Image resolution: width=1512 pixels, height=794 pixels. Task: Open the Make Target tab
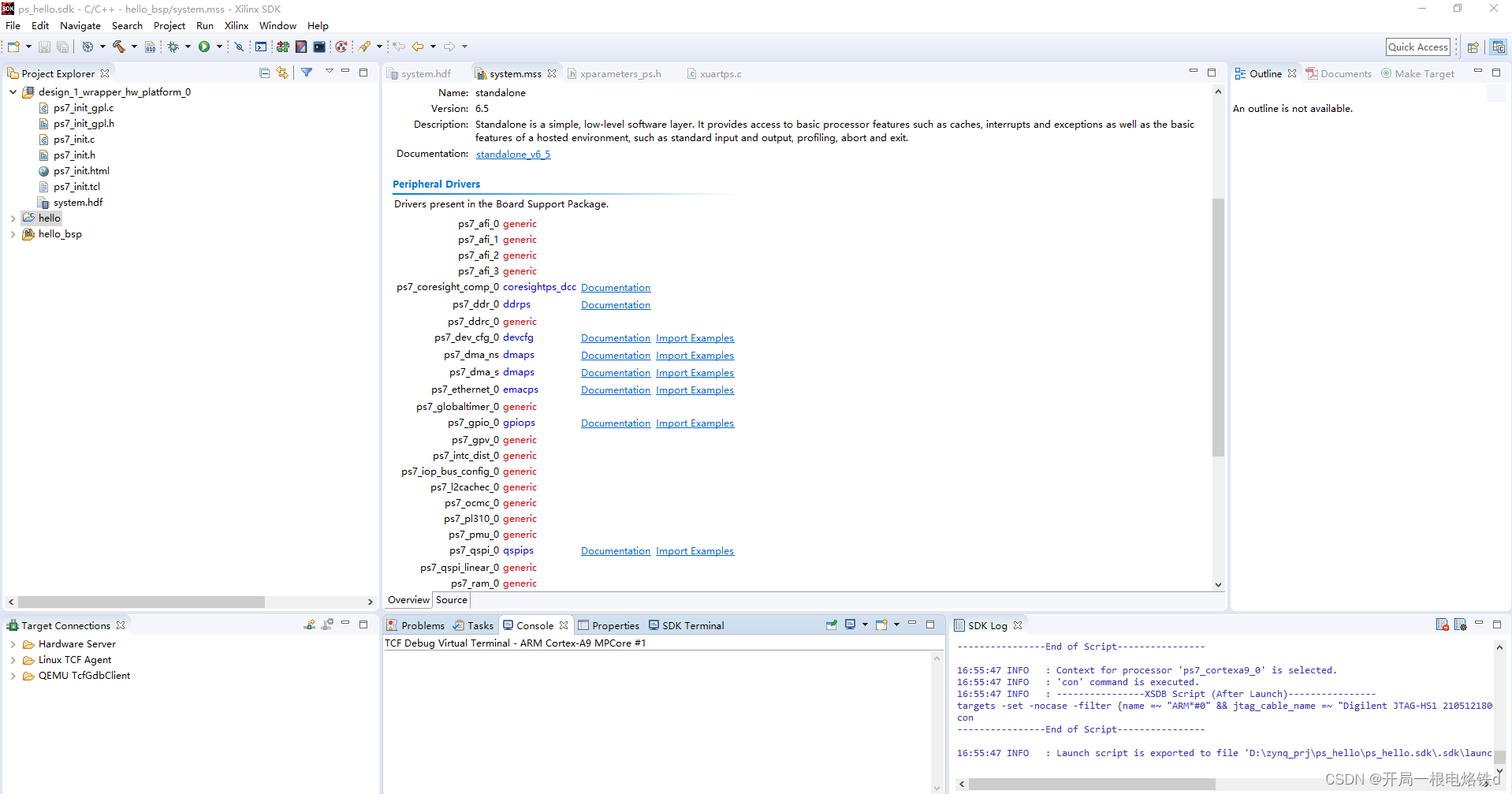click(1417, 73)
